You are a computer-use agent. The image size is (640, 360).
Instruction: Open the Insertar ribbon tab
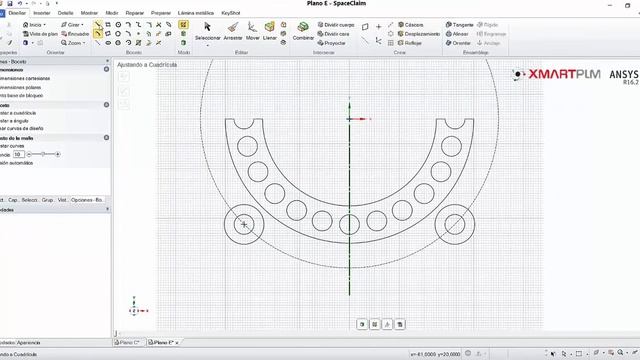tap(42, 13)
